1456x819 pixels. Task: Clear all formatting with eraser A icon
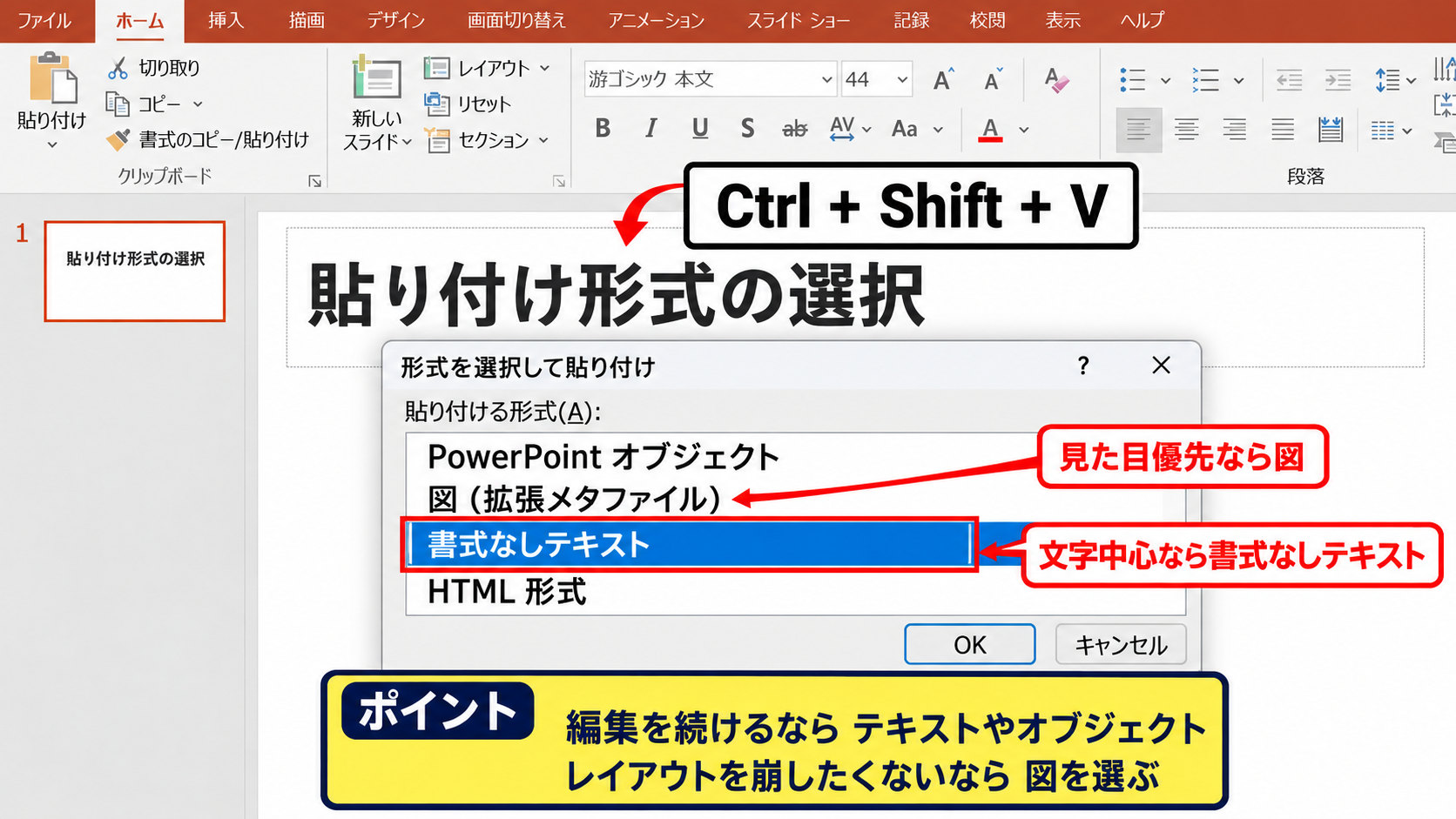click(x=1055, y=80)
